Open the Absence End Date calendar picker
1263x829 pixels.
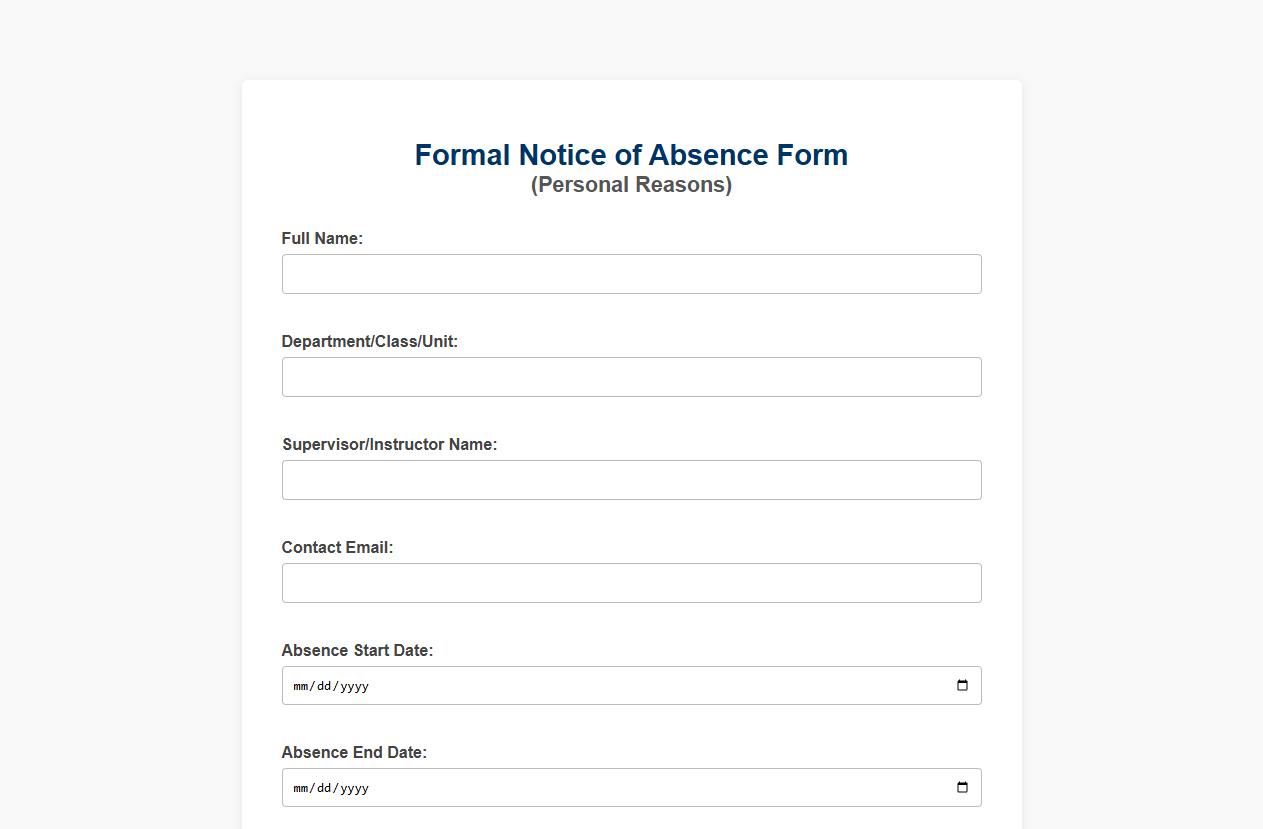click(x=962, y=787)
